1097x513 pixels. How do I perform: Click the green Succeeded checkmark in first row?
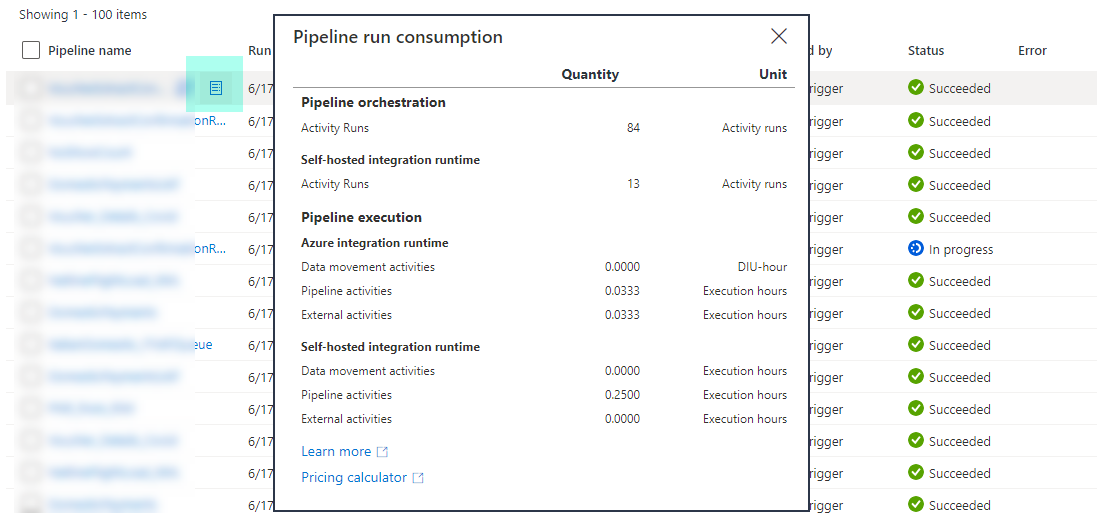pos(915,88)
